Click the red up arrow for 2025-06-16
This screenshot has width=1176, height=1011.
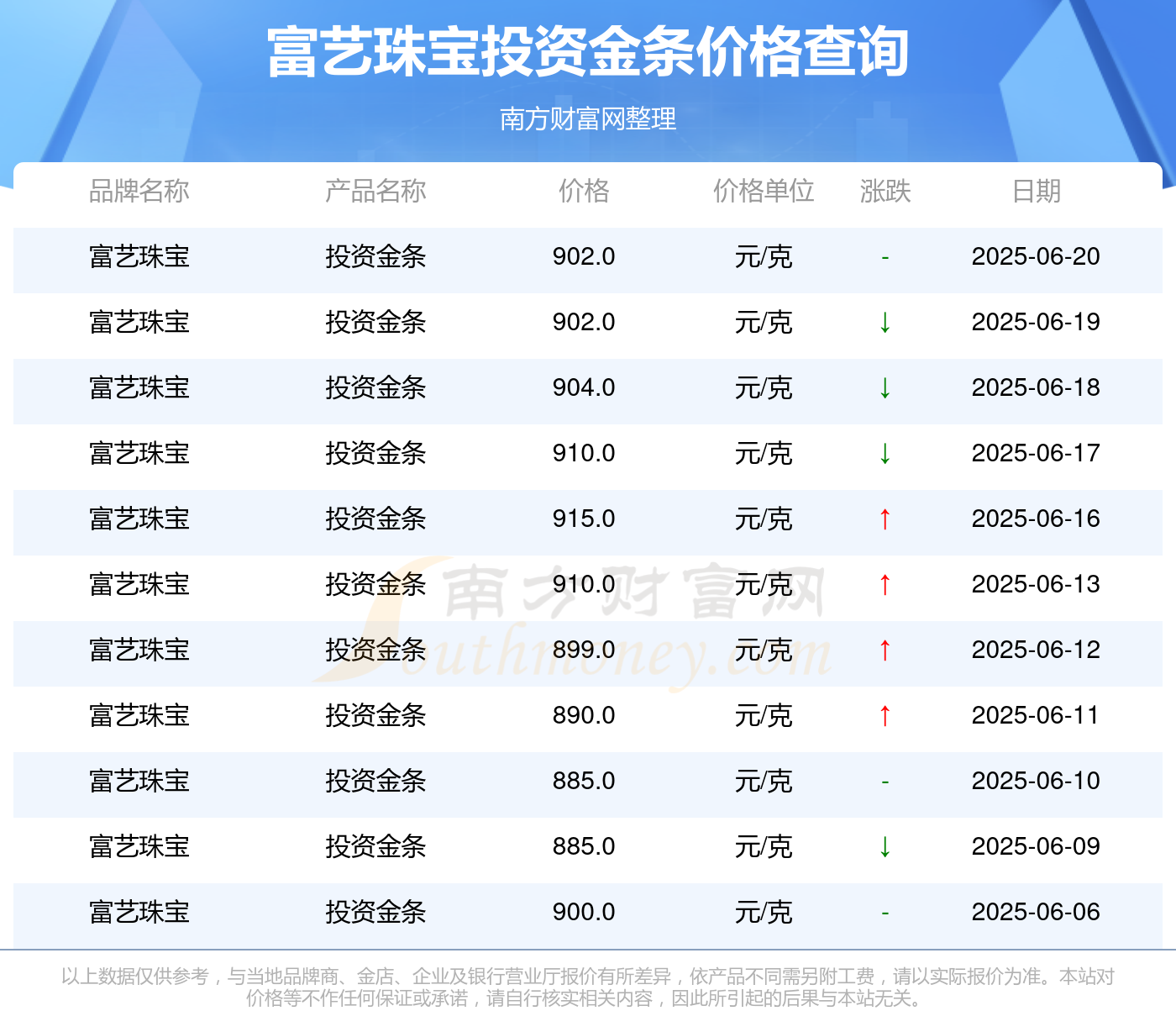click(885, 519)
